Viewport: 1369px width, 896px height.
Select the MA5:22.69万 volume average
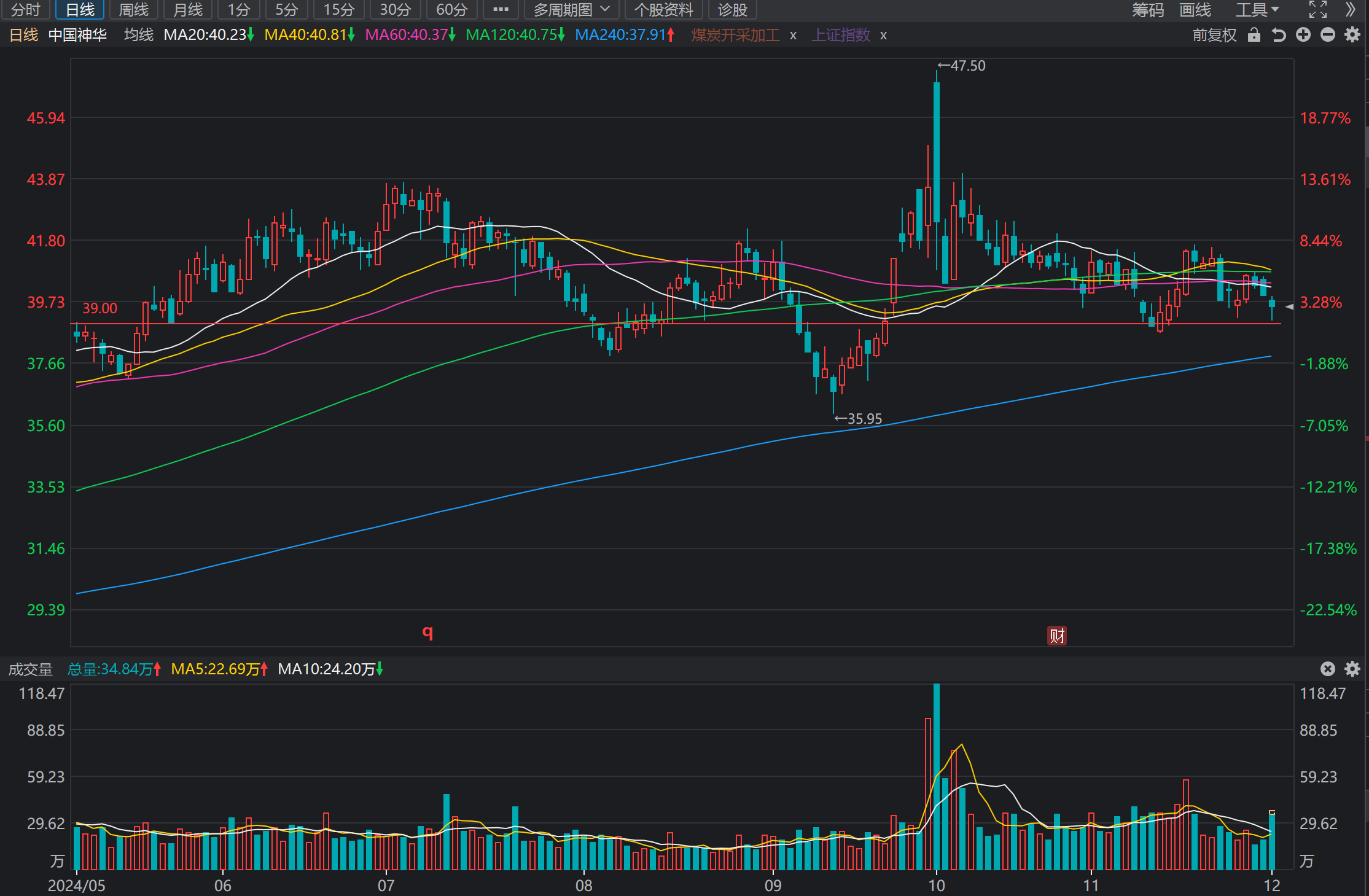click(x=219, y=669)
